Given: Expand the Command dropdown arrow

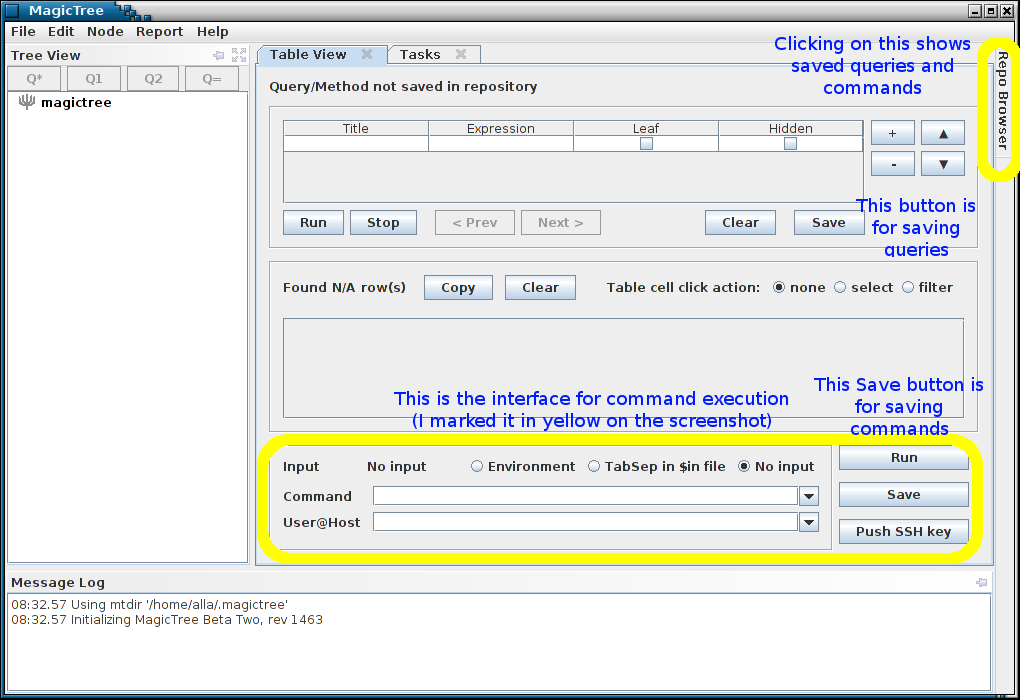Looking at the screenshot, I should tap(809, 497).
